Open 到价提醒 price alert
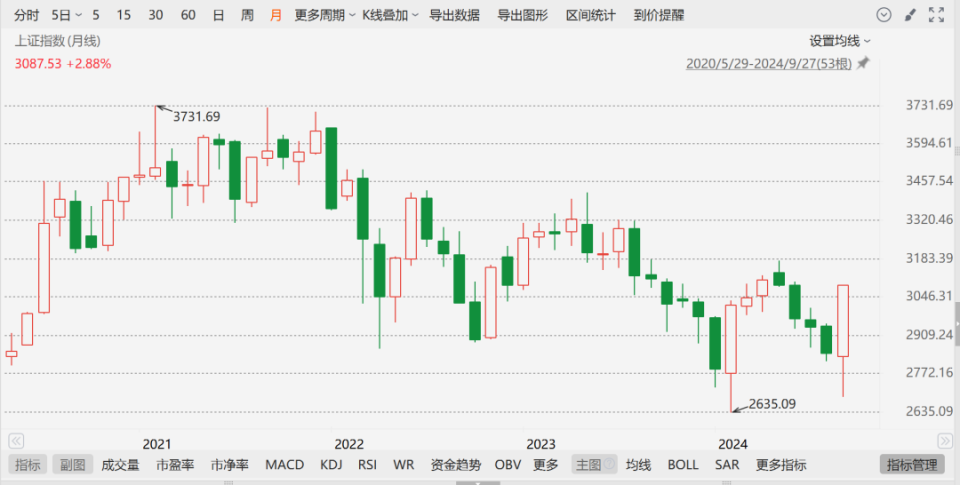The width and height of the screenshot is (960, 485). pyautogui.click(x=659, y=15)
